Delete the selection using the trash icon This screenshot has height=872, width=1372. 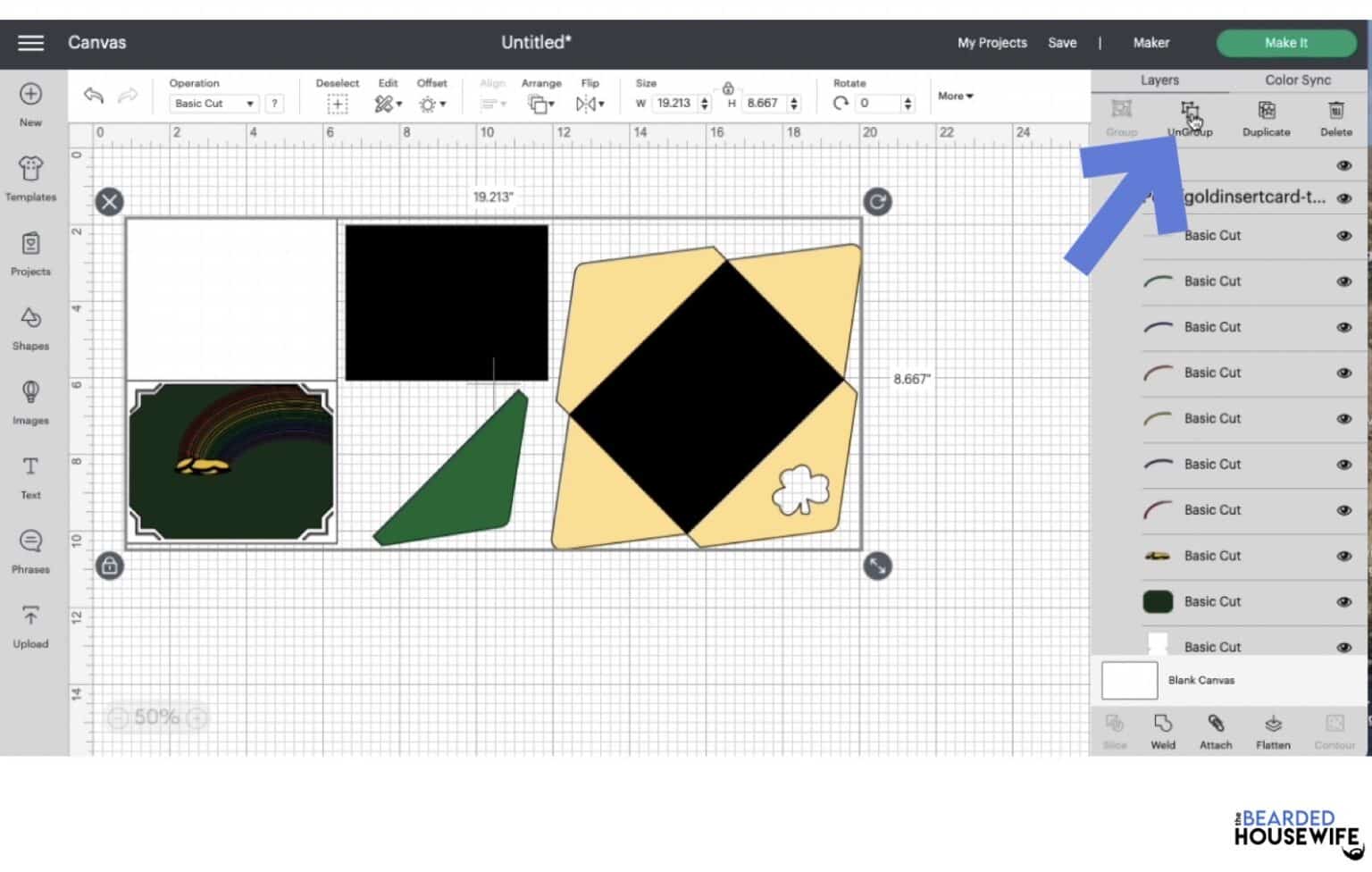tap(1335, 117)
